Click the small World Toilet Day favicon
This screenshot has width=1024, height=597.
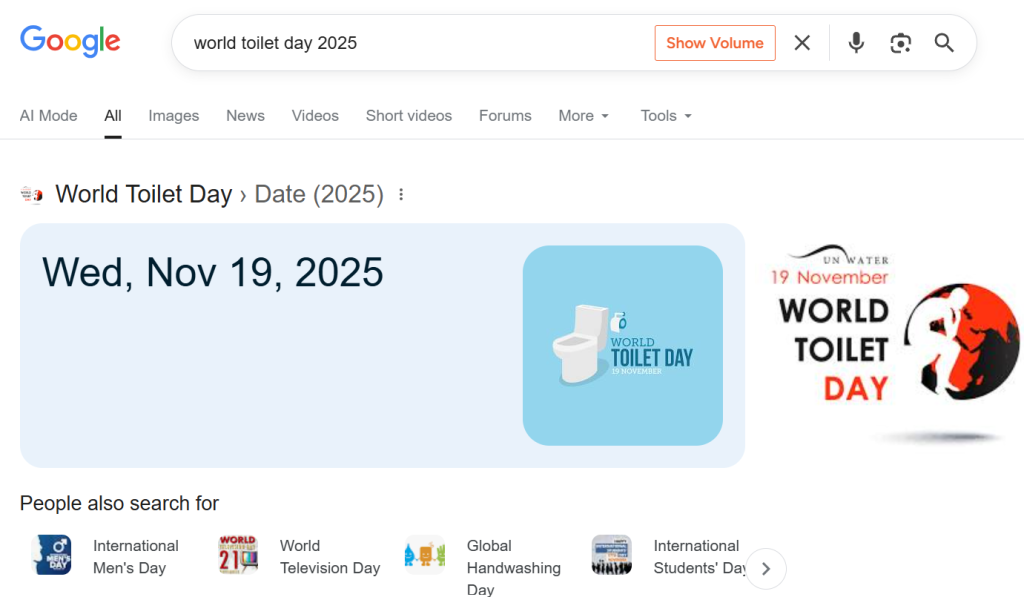click(x=32, y=195)
